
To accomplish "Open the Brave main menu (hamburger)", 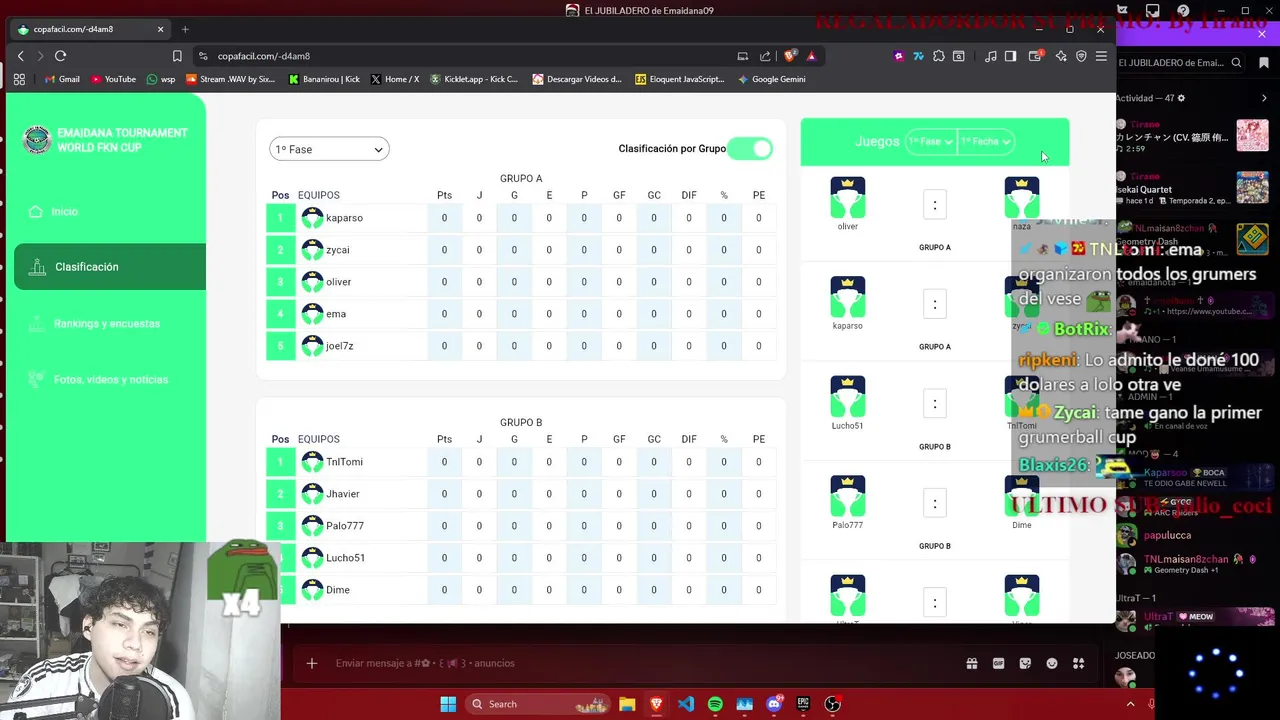I will click(x=1101, y=56).
